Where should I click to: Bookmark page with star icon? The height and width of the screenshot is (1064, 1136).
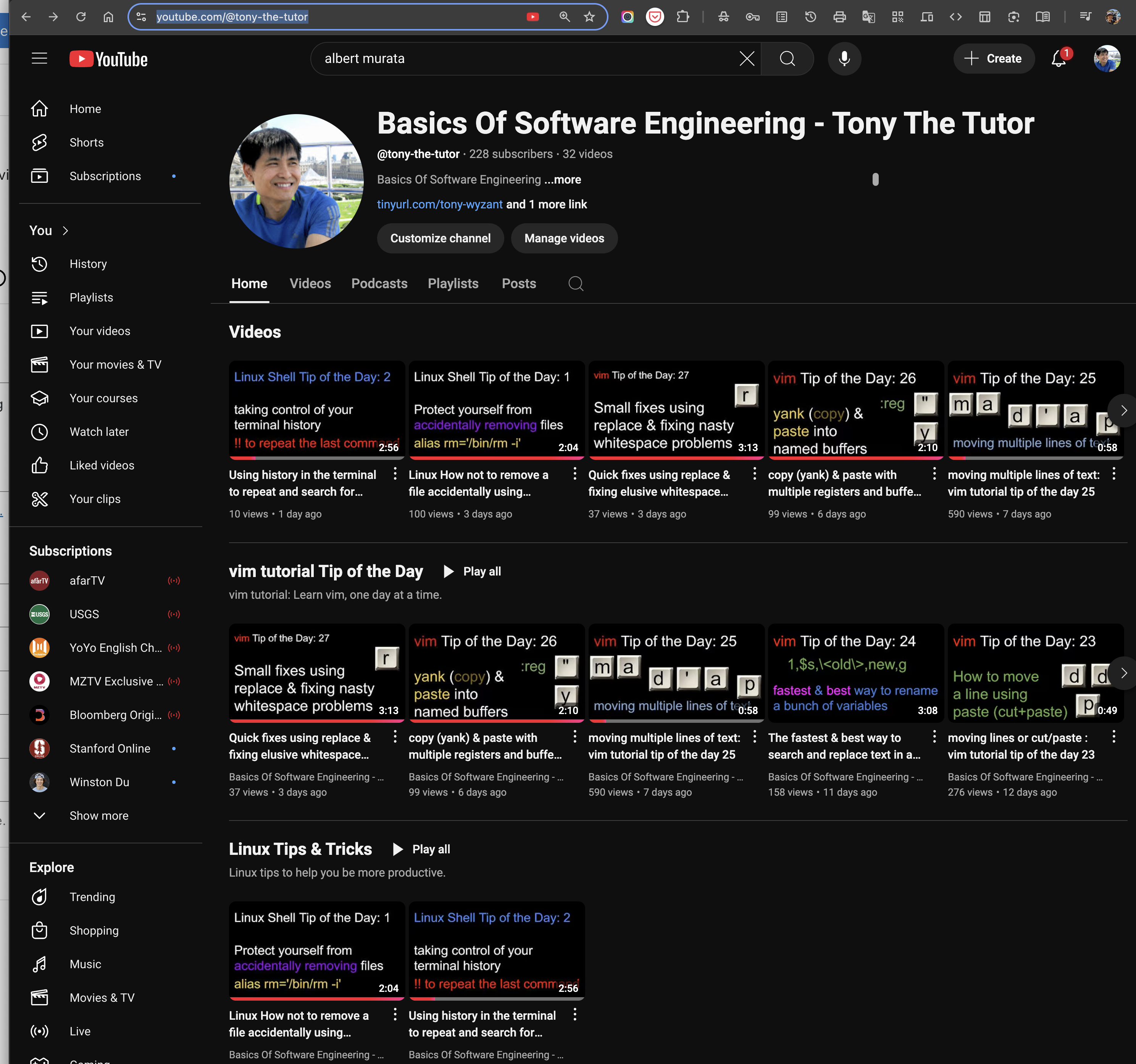click(x=589, y=16)
